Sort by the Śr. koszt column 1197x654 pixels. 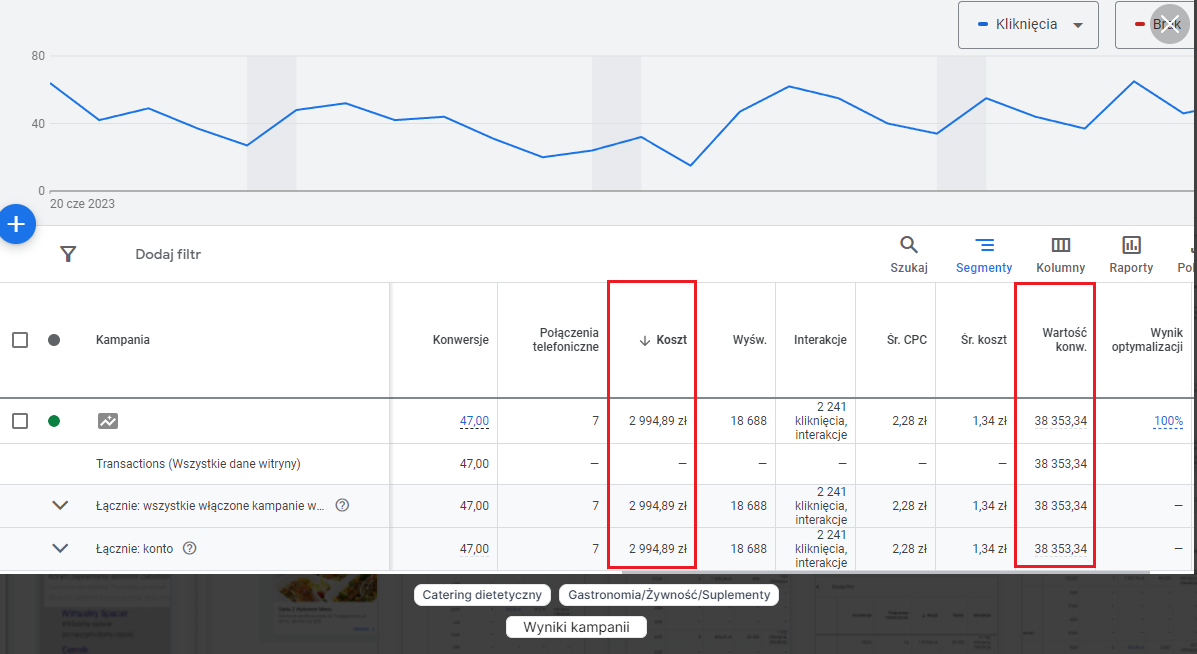click(x=984, y=340)
